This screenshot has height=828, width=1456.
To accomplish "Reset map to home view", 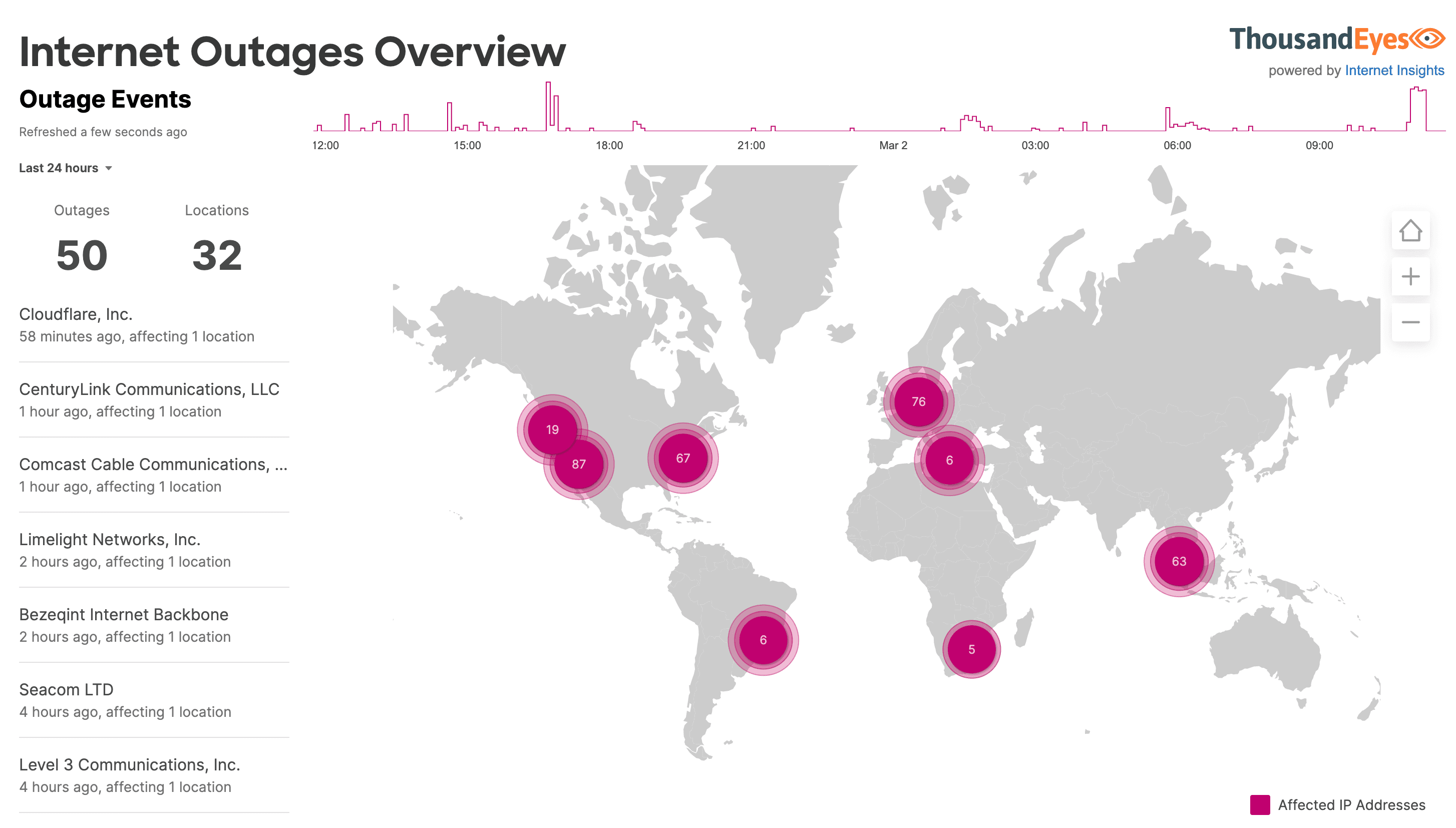I will point(1410,231).
